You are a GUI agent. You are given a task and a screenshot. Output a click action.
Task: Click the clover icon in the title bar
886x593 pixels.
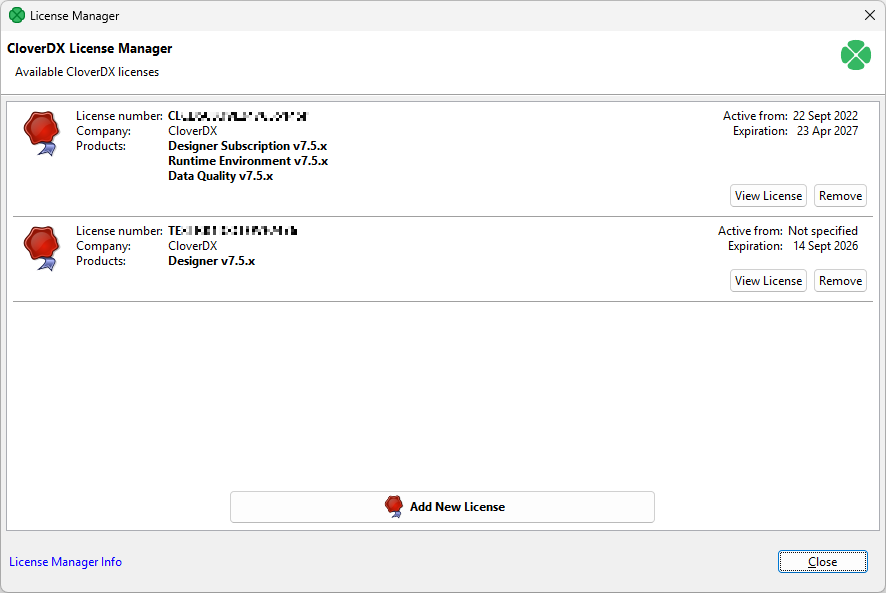click(17, 15)
